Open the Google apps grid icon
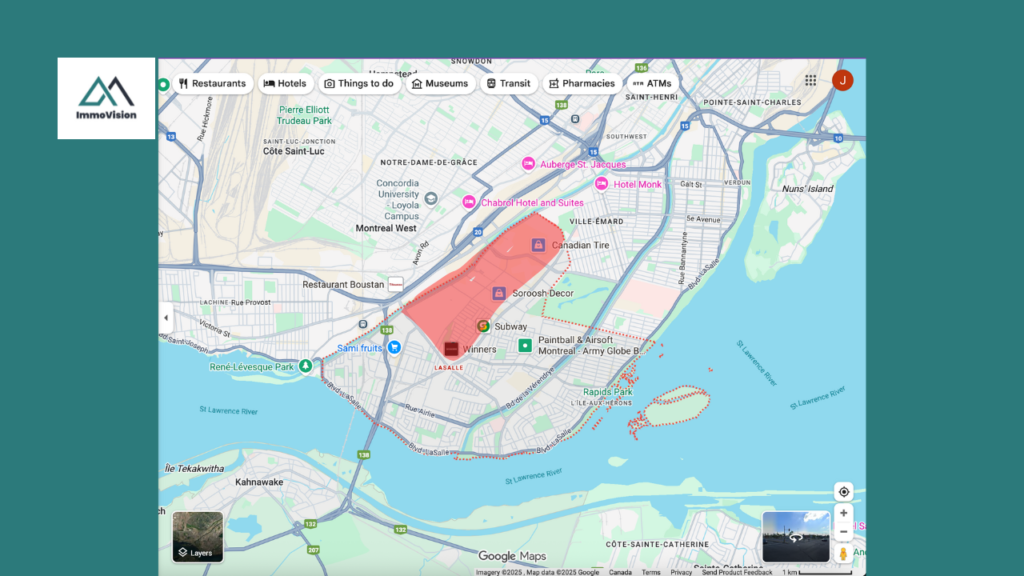1024x576 pixels. click(810, 81)
